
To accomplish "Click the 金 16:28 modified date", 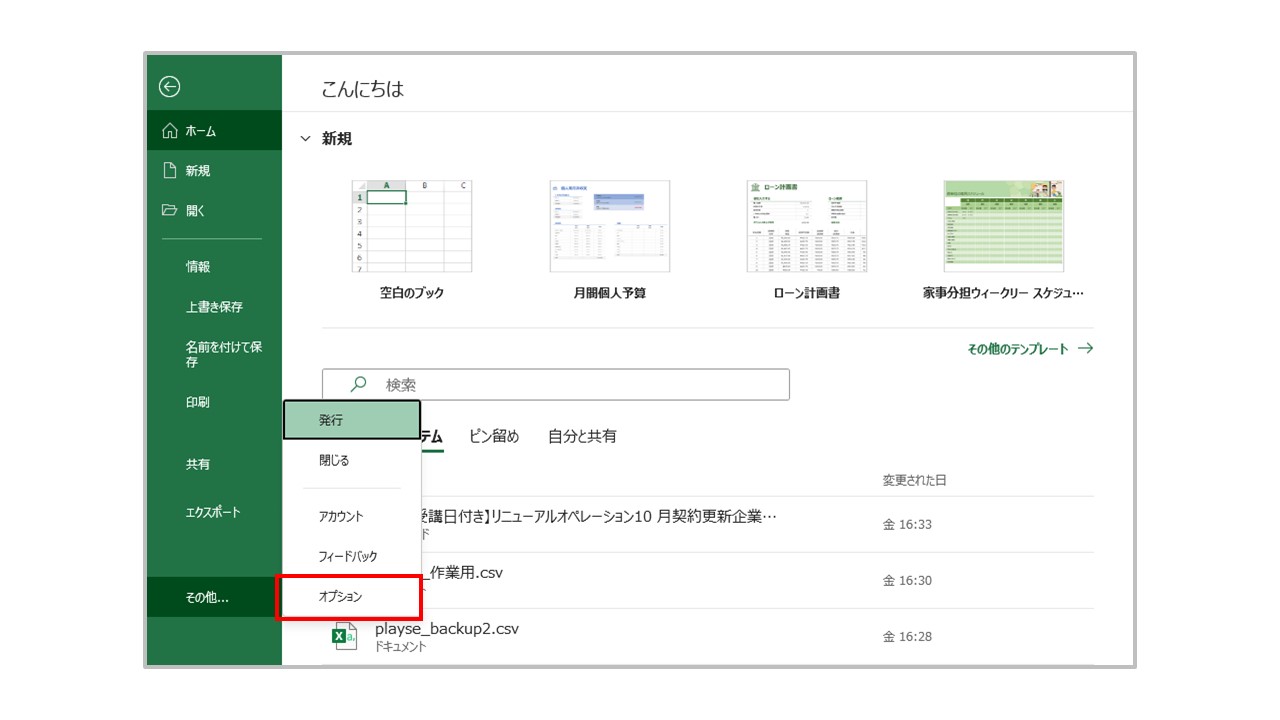I will (x=907, y=637).
